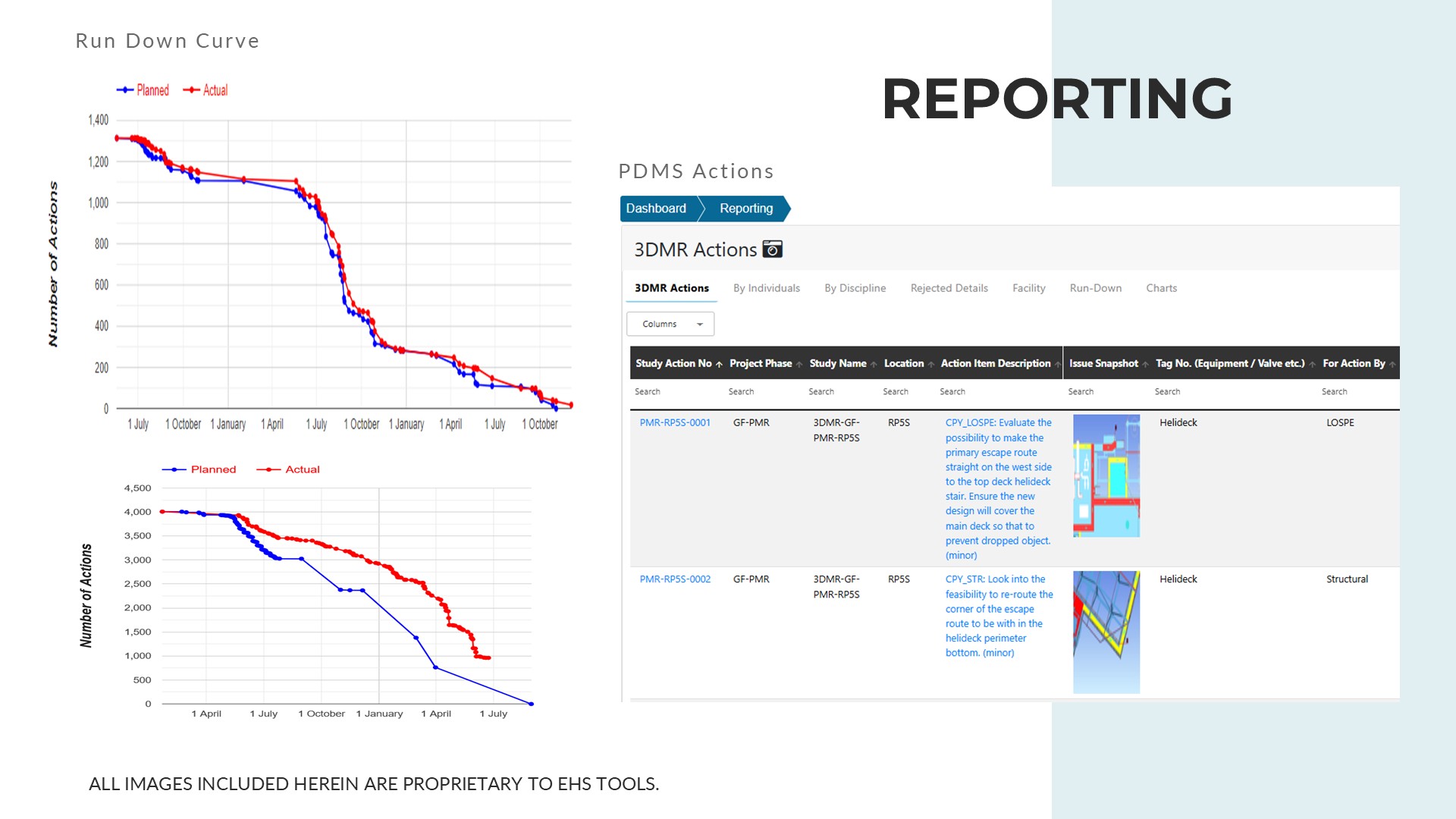Open action link PMR-RP5S-0002
Image resolution: width=1456 pixels, height=819 pixels.
pyautogui.click(x=675, y=579)
